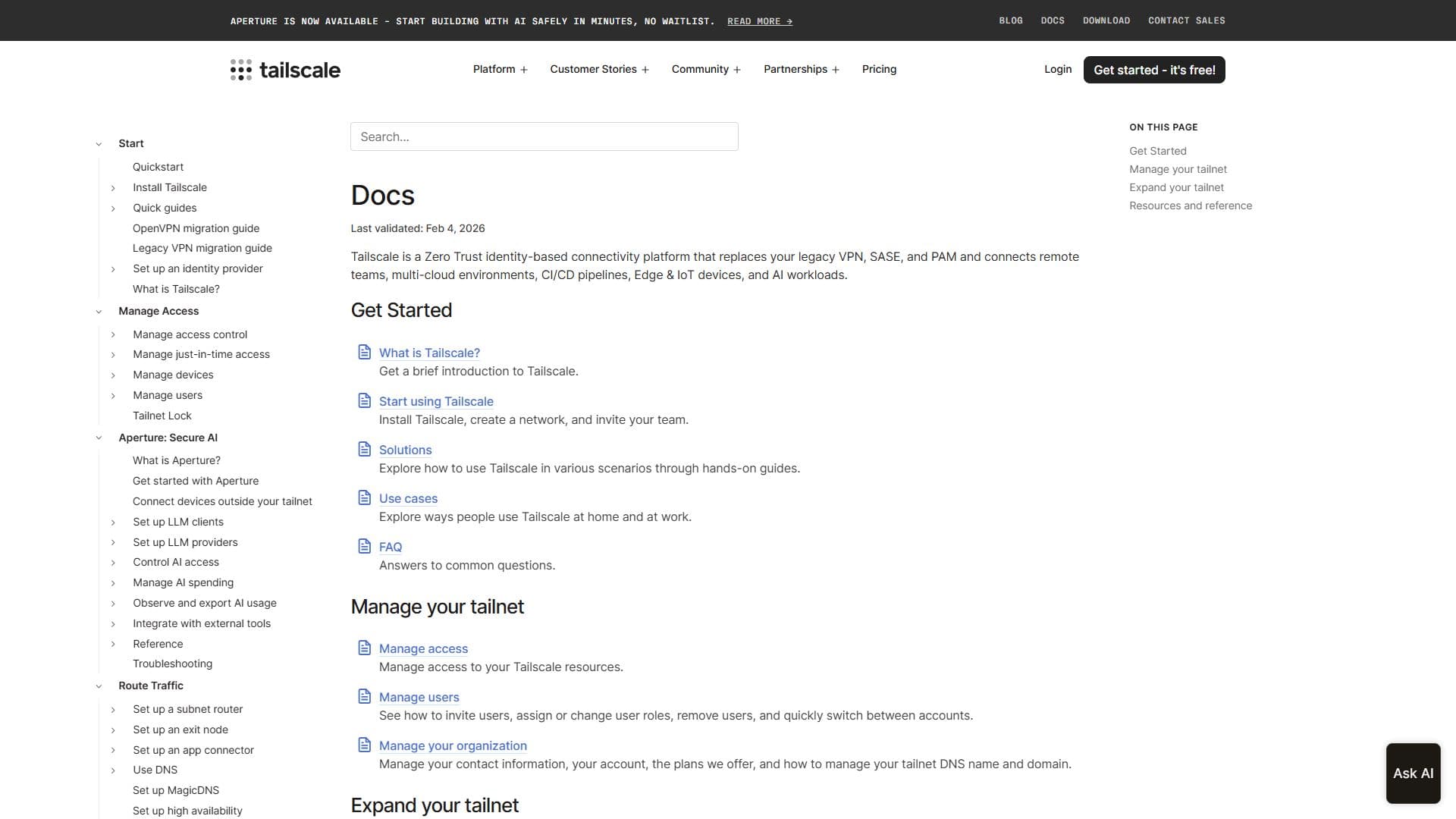Expand Set up an exit node chevron
Image resolution: width=1456 pixels, height=819 pixels.
(113, 730)
